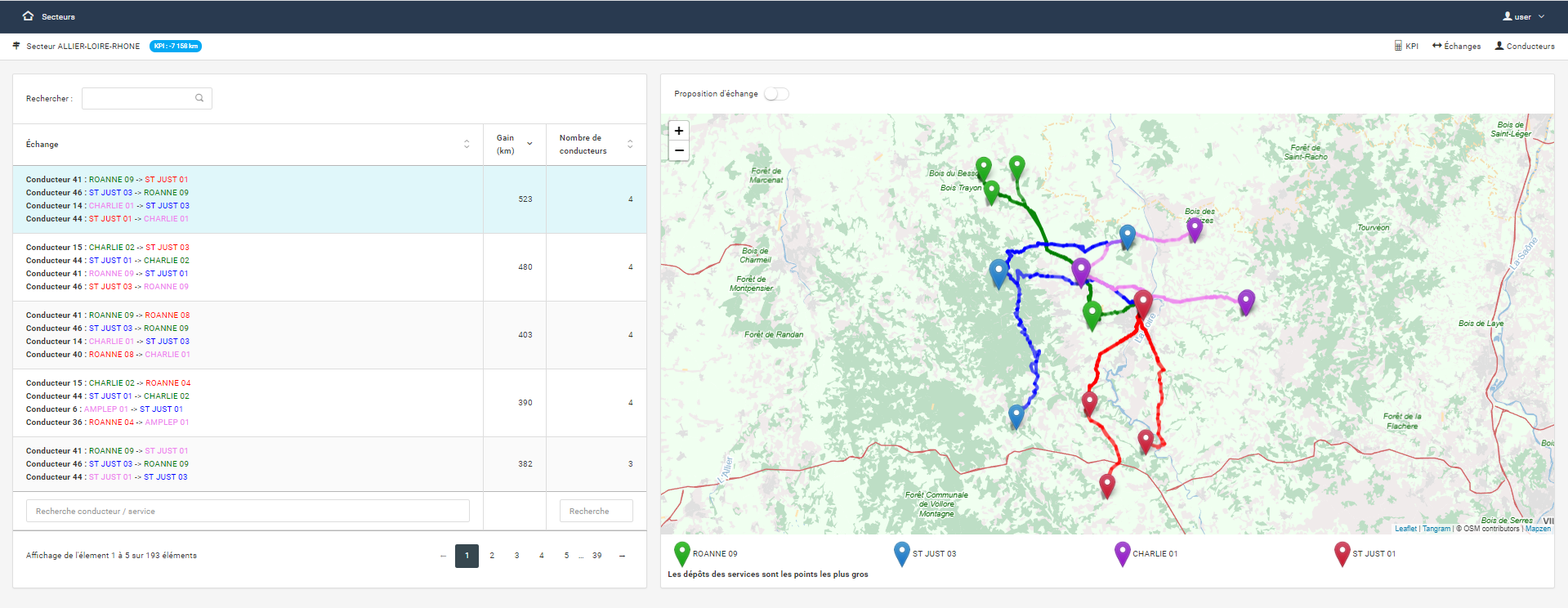Click the red ST JUST 01 legend marker
Screen dimensions: 1568x608
coord(1342,553)
